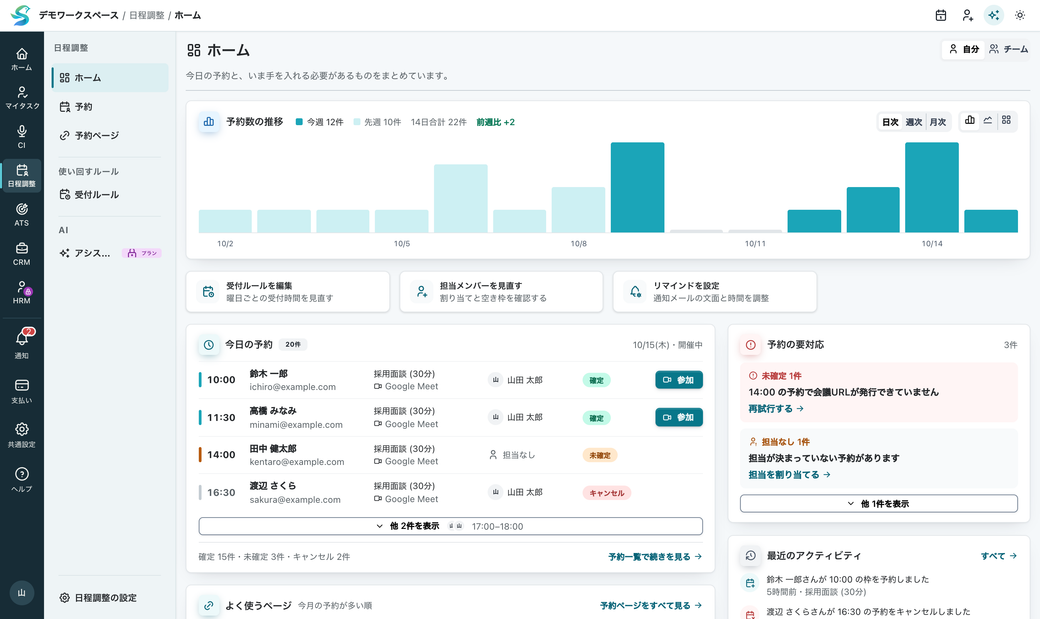Click the tallest 10/9 chart bar
The width and height of the screenshot is (1040, 619).
coord(637,187)
